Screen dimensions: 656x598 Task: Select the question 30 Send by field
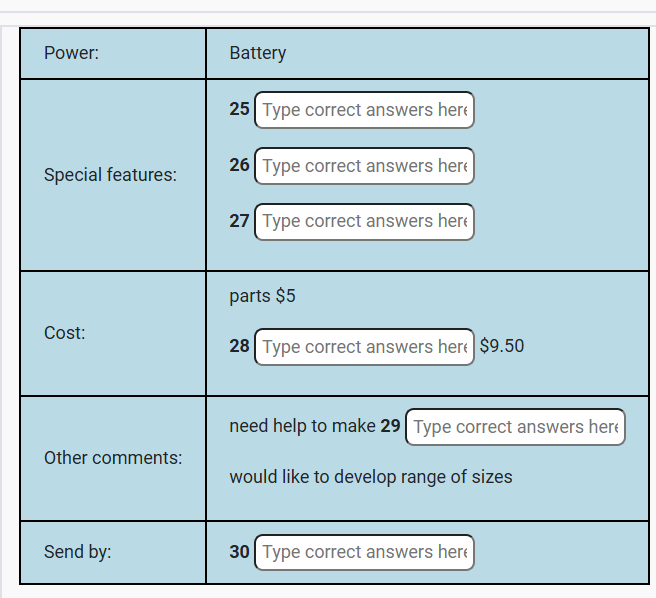click(x=364, y=552)
